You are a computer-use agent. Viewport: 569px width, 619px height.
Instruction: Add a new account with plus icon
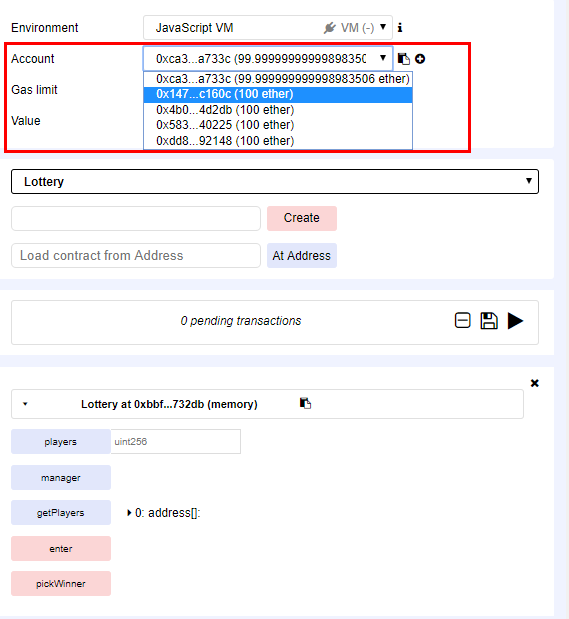pos(420,59)
